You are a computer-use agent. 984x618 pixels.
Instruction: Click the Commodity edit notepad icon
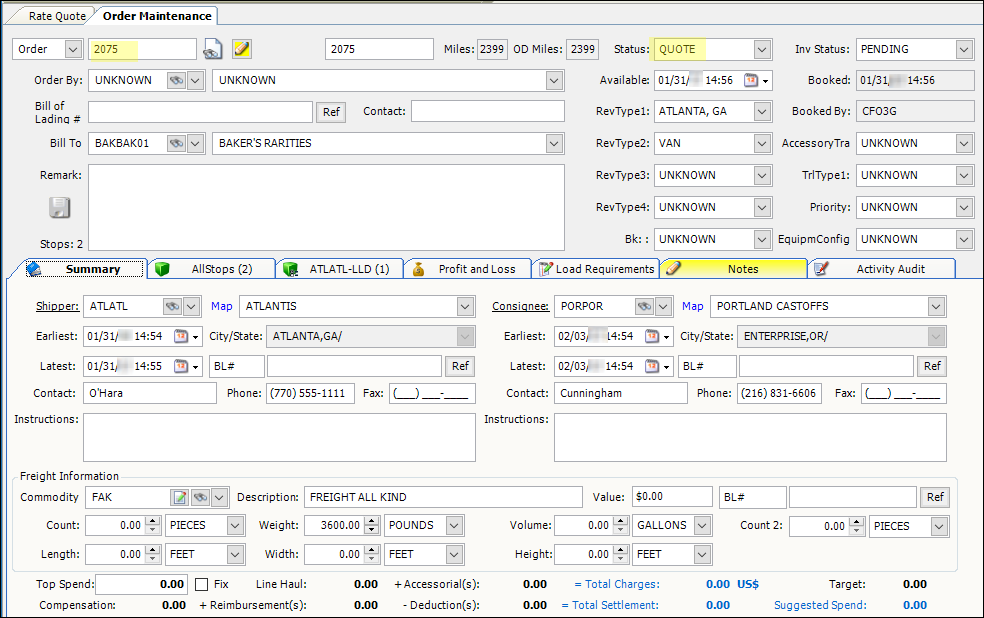(x=180, y=497)
